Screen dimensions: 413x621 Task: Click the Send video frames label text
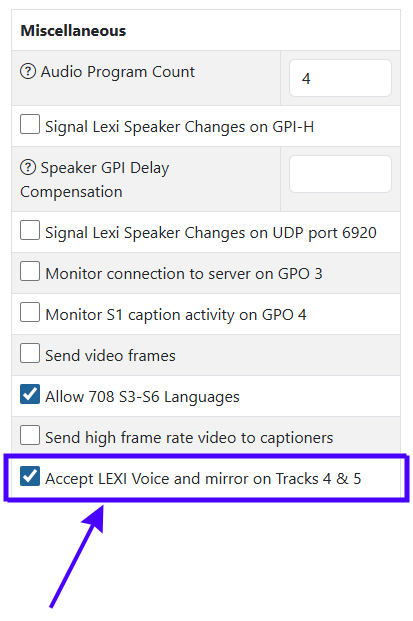pyautogui.click(x=110, y=356)
